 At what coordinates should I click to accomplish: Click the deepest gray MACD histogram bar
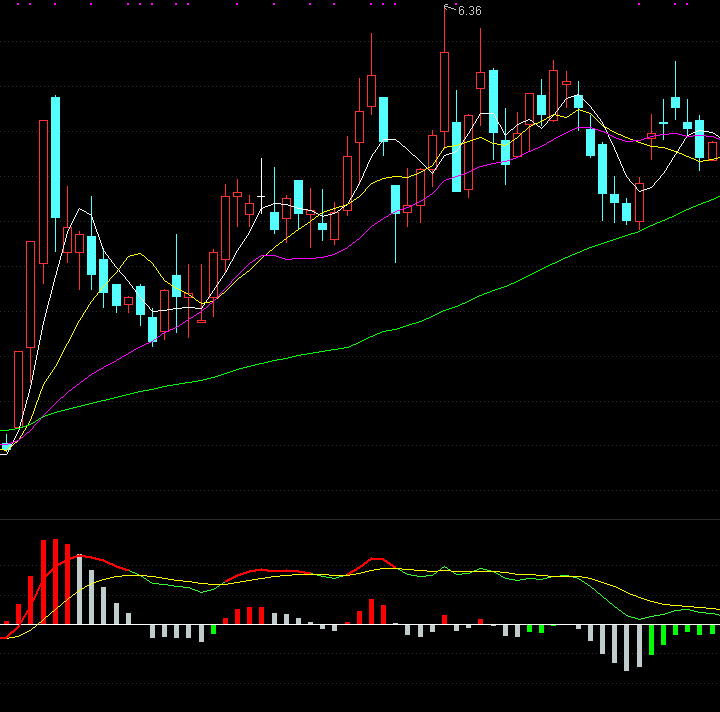626,647
